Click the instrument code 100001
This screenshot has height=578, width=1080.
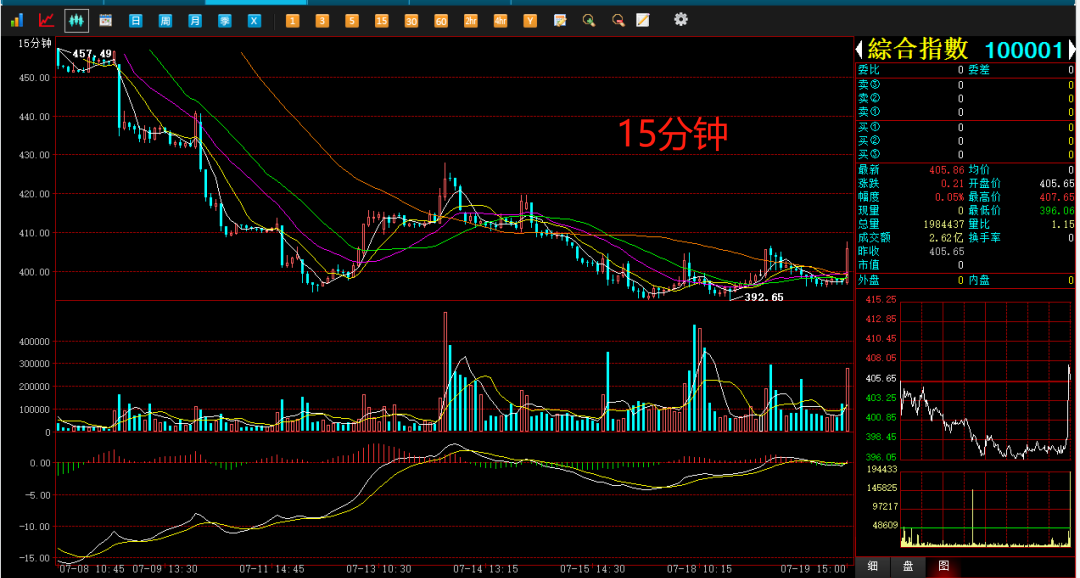(1024, 50)
